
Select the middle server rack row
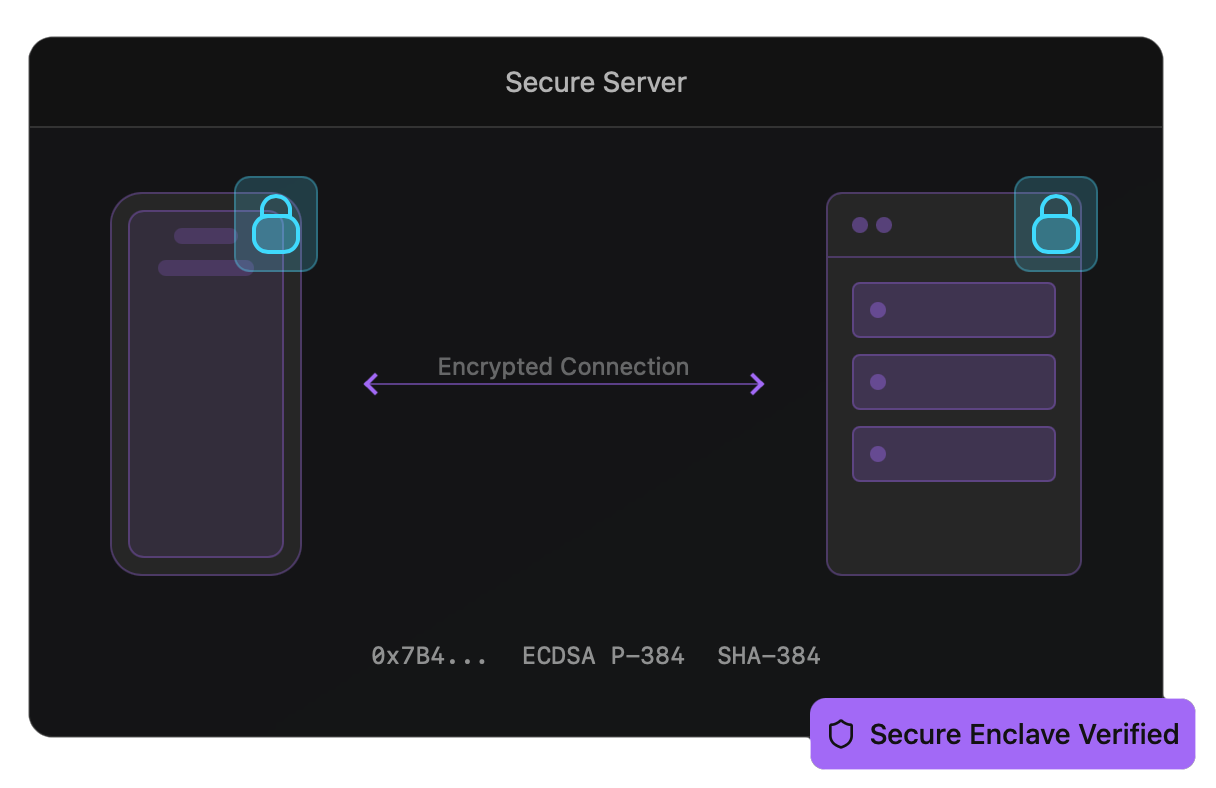954,382
